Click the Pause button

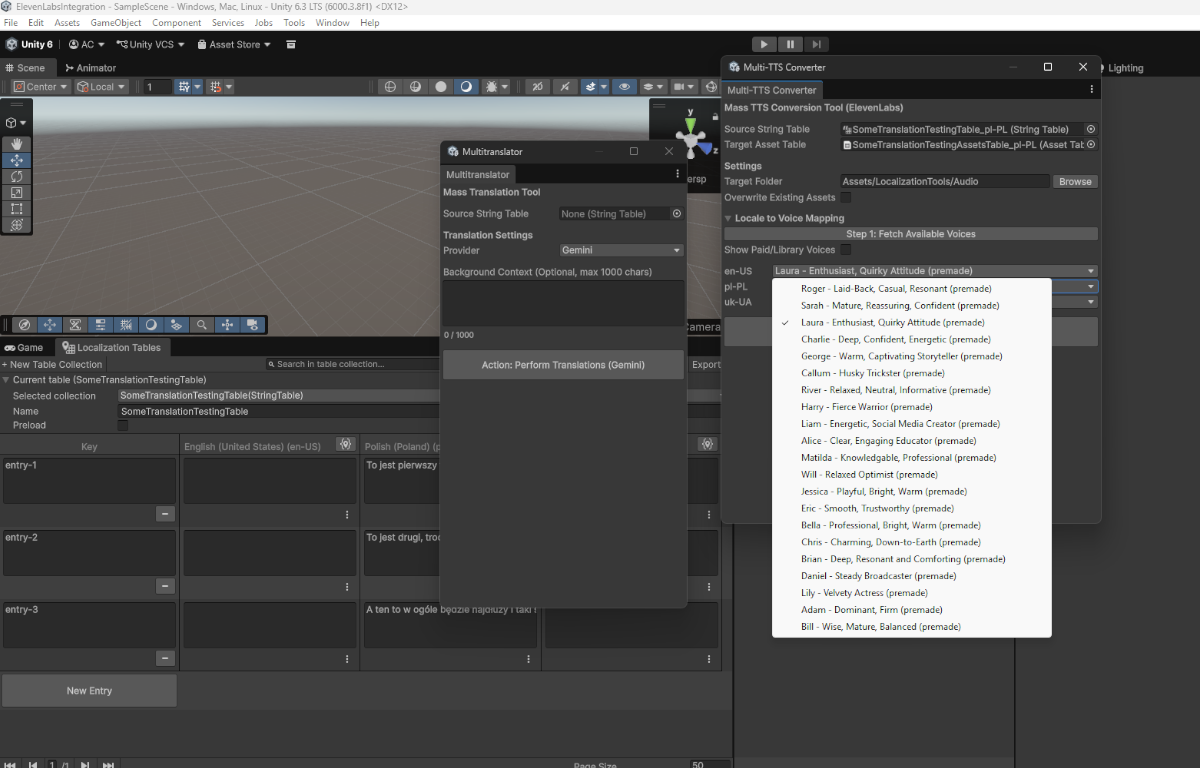tap(790, 44)
